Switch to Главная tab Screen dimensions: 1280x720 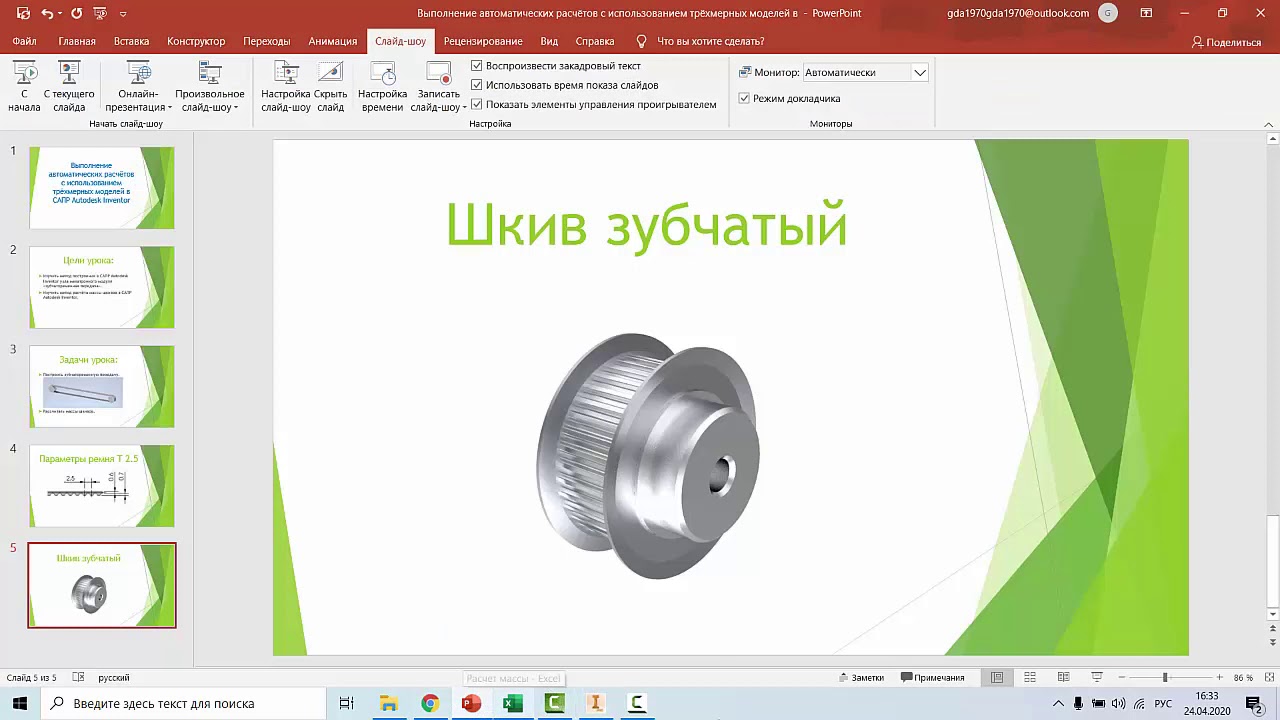77,41
